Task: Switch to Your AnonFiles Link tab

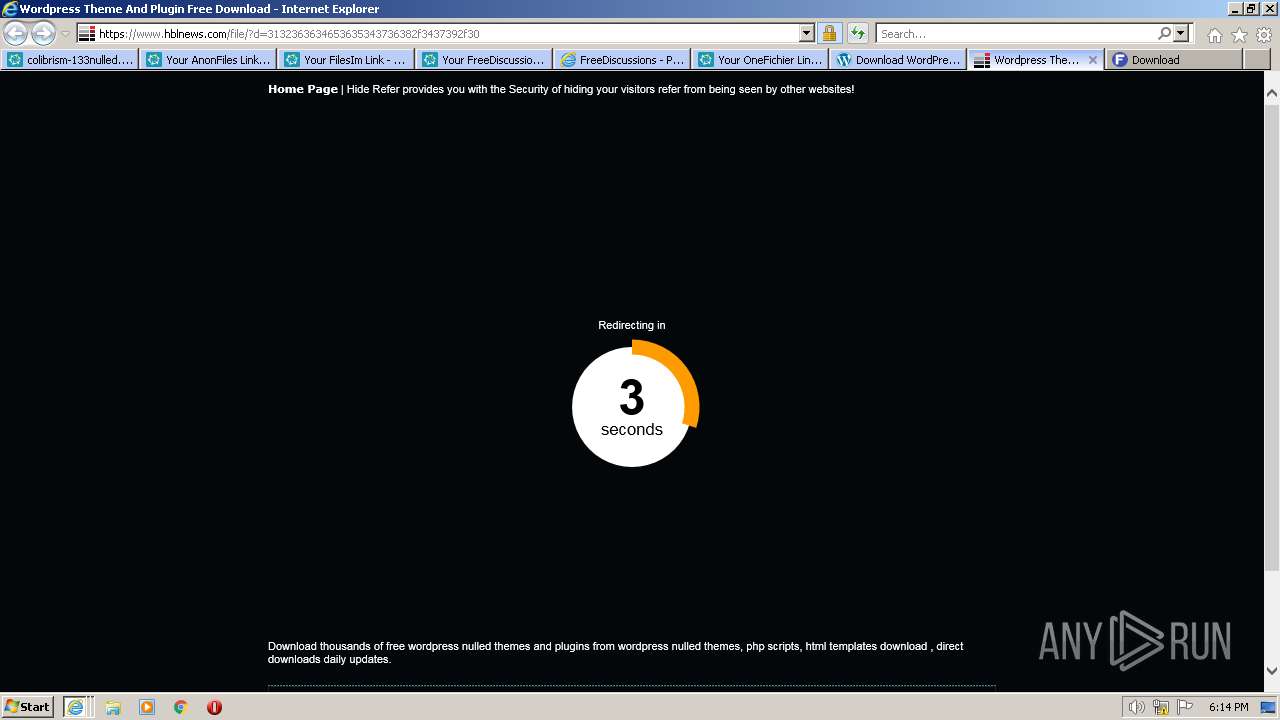Action: (x=208, y=60)
